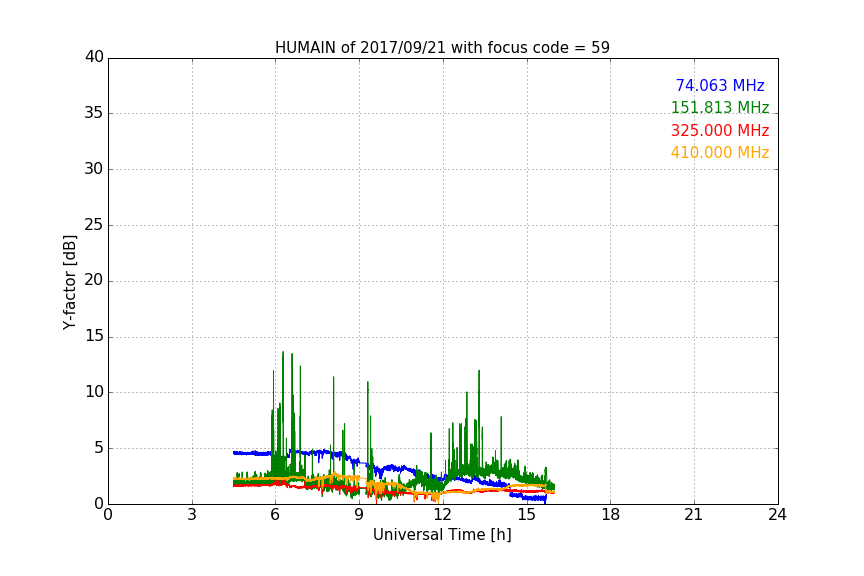864x576 pixels.
Task: Click the x-axis tick label '24'
Action: click(x=777, y=515)
